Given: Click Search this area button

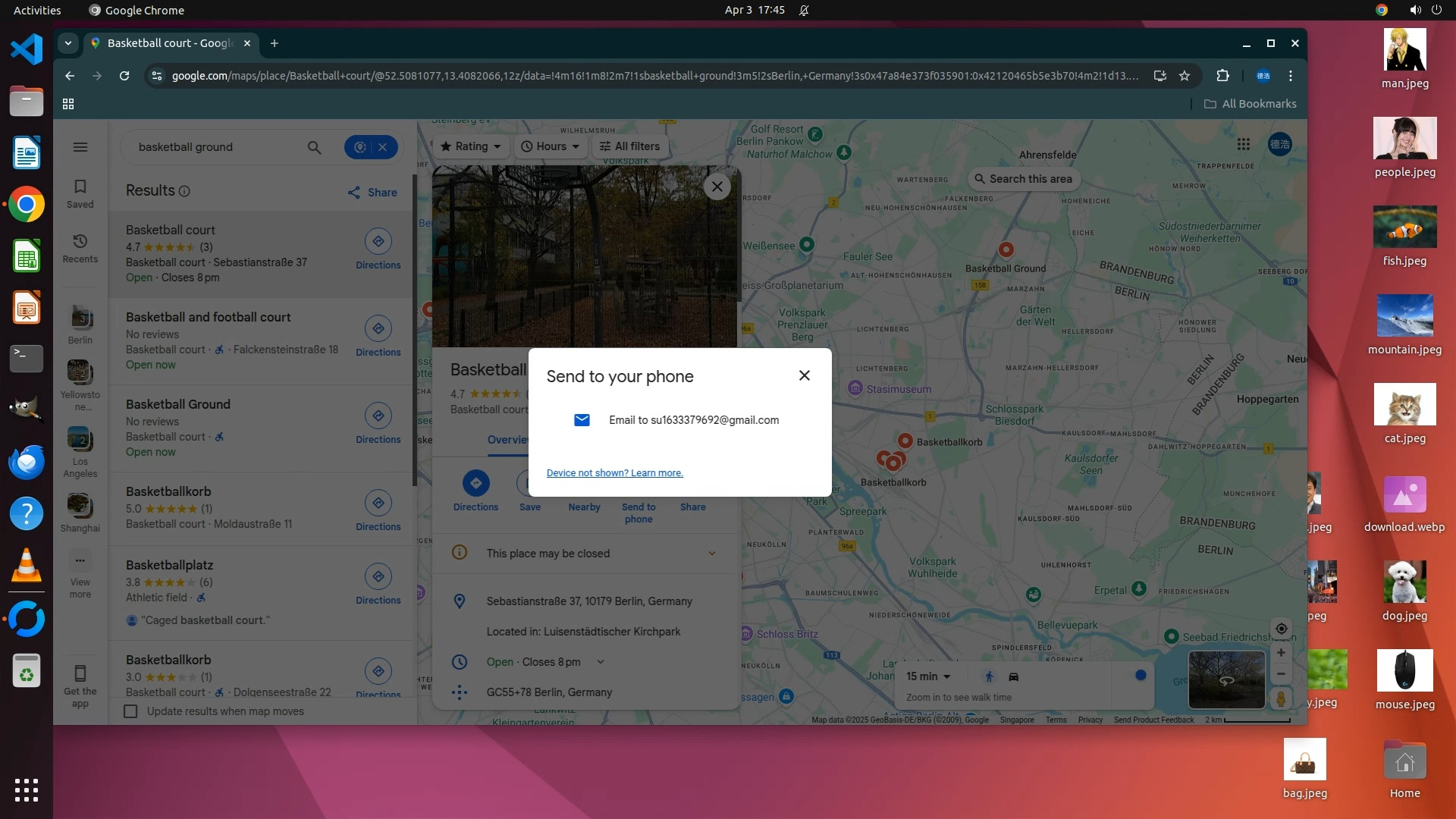Looking at the screenshot, I should (1023, 179).
